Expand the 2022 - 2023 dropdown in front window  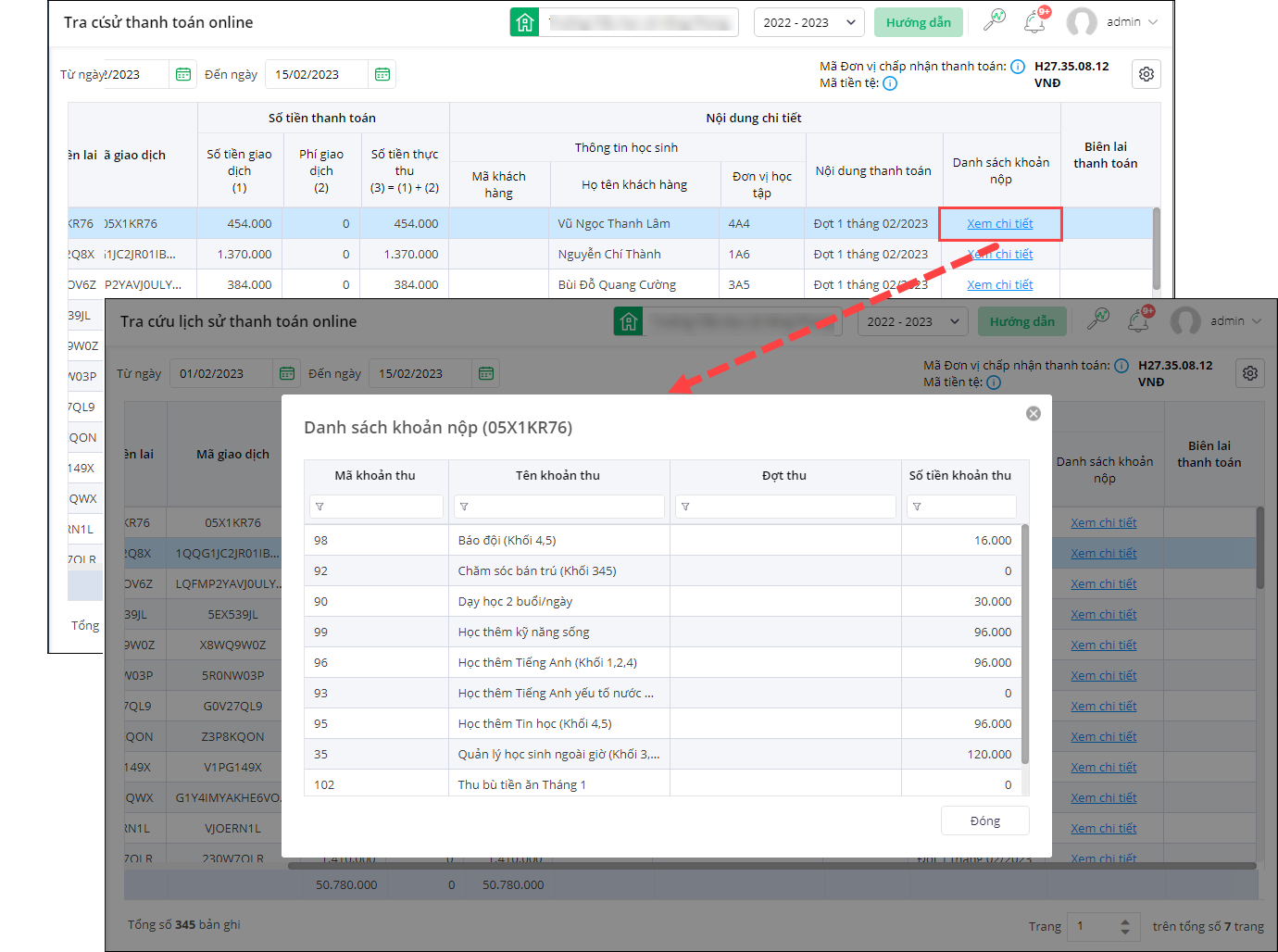click(913, 321)
